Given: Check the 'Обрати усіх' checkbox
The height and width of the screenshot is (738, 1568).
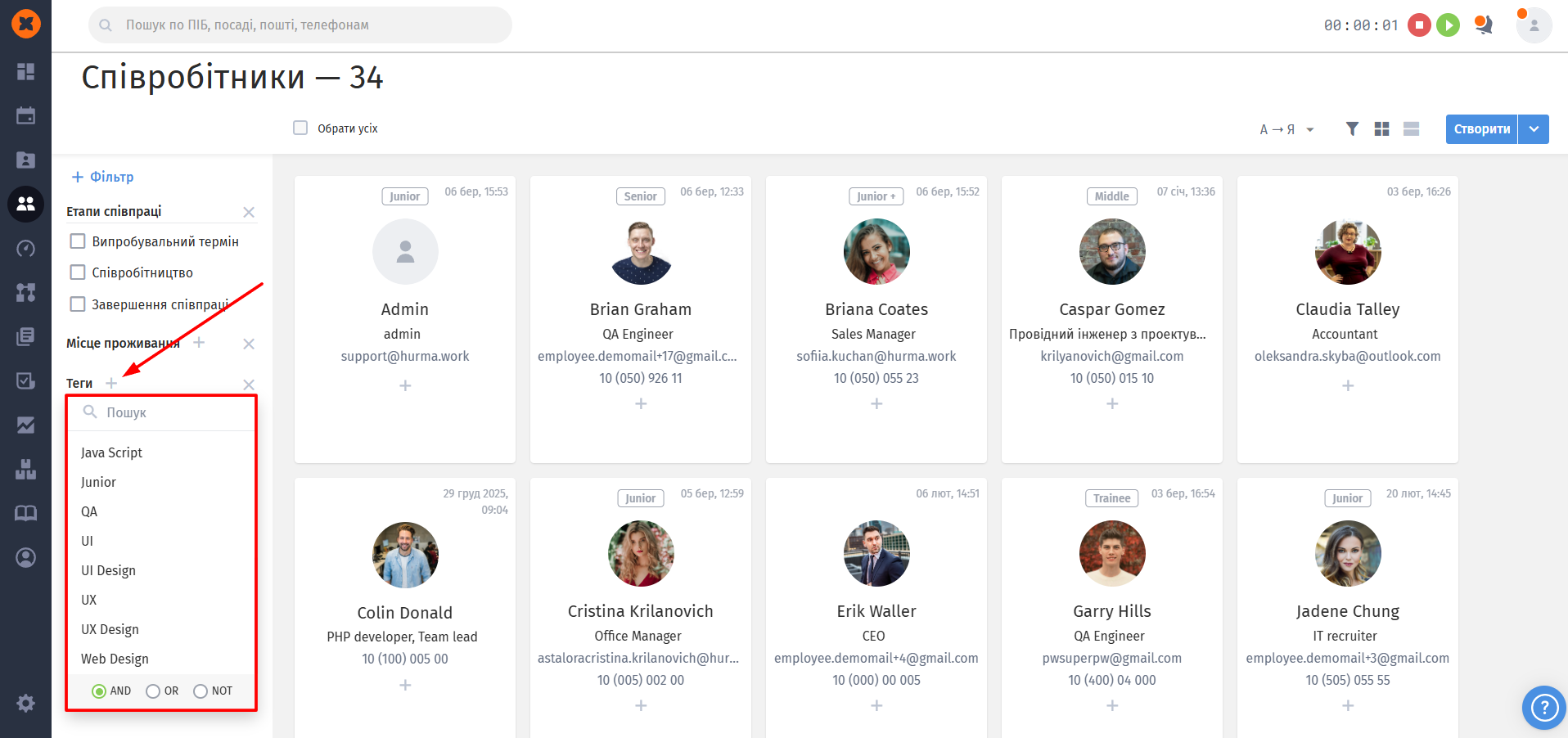Looking at the screenshot, I should click(300, 128).
